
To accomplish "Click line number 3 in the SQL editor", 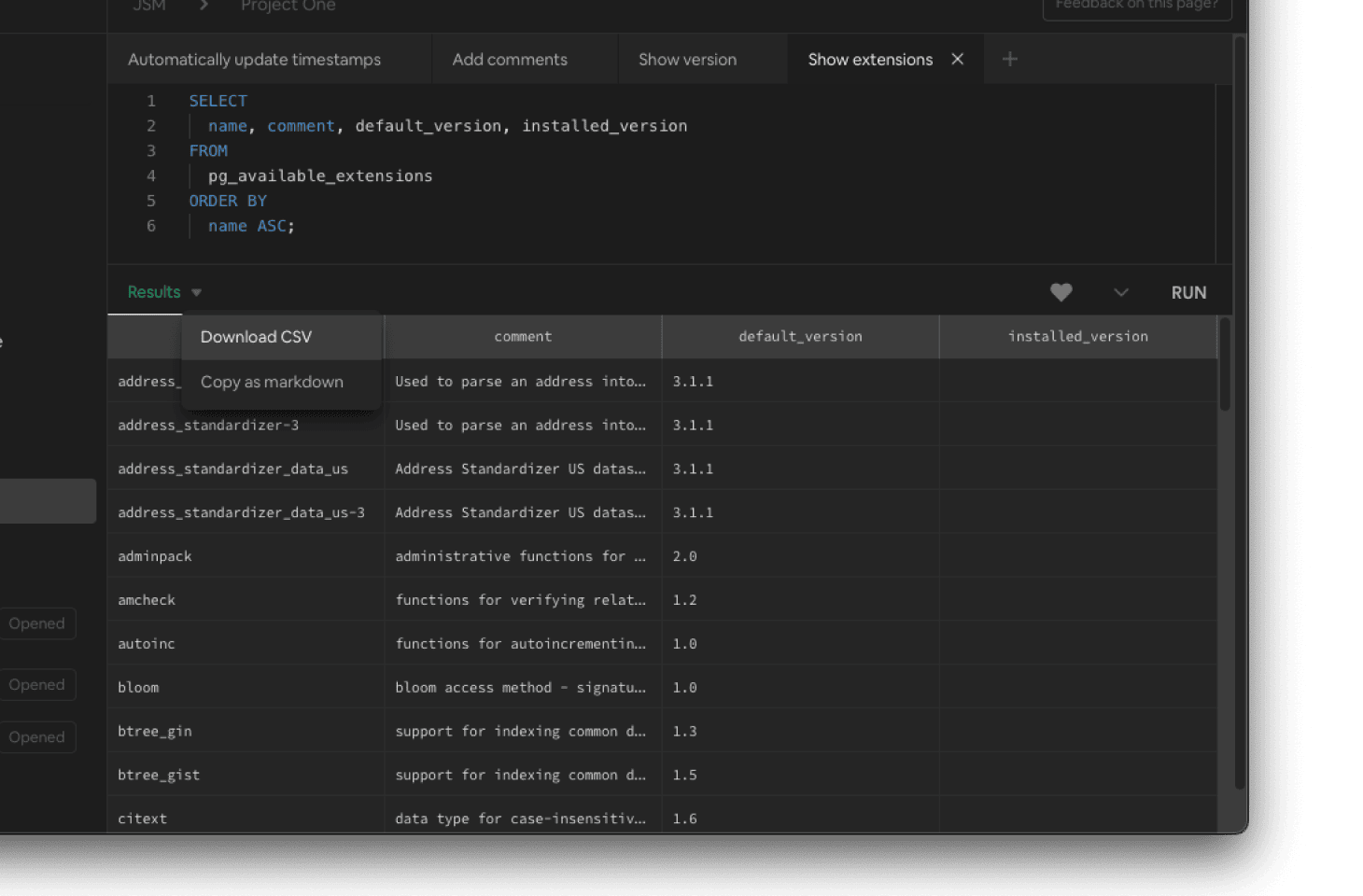I will click(152, 150).
